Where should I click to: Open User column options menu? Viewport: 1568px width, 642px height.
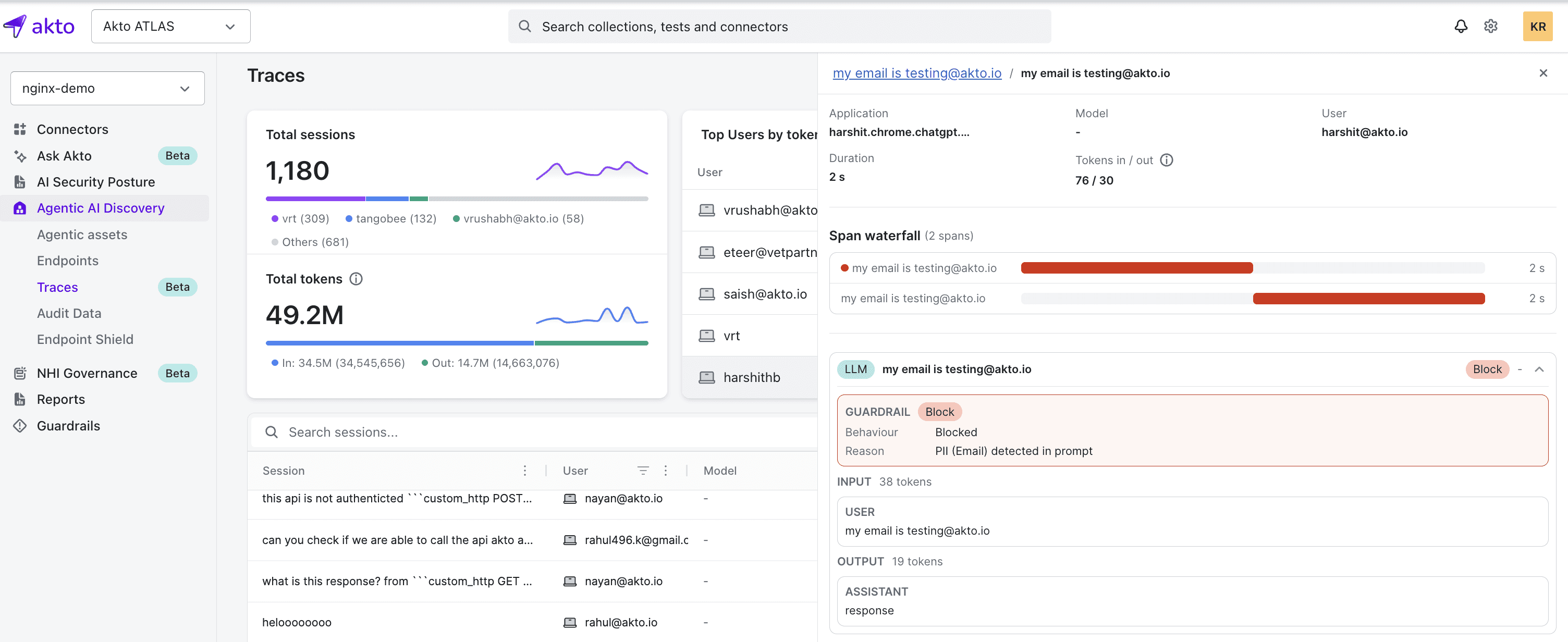(665, 471)
